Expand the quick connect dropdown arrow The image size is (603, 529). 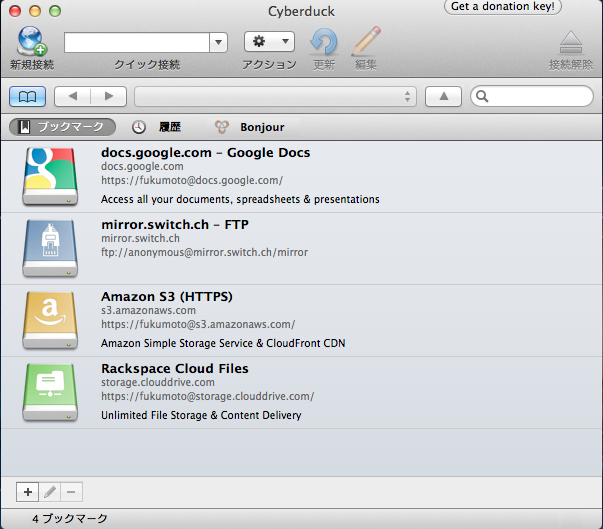pyautogui.click(x=218, y=42)
